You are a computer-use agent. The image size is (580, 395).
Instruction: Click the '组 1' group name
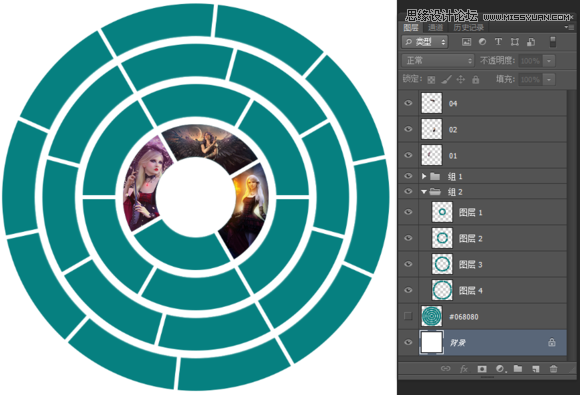pyautogui.click(x=455, y=176)
